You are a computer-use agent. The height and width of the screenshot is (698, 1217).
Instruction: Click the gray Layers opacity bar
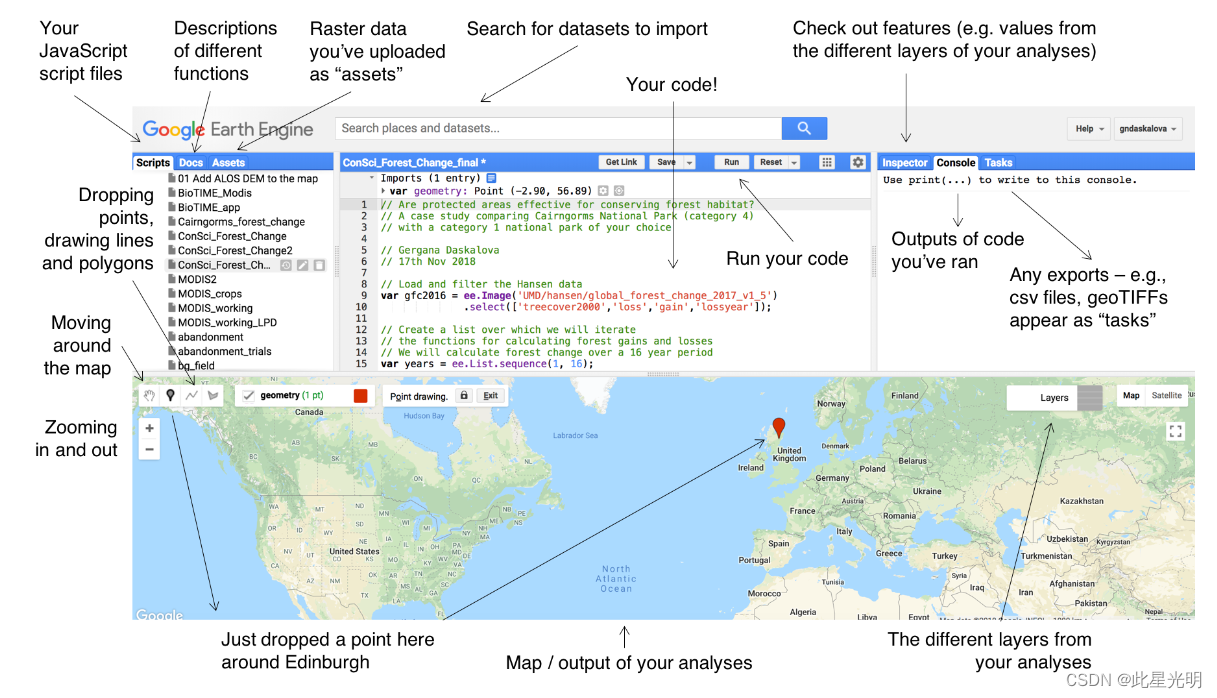pos(1090,397)
